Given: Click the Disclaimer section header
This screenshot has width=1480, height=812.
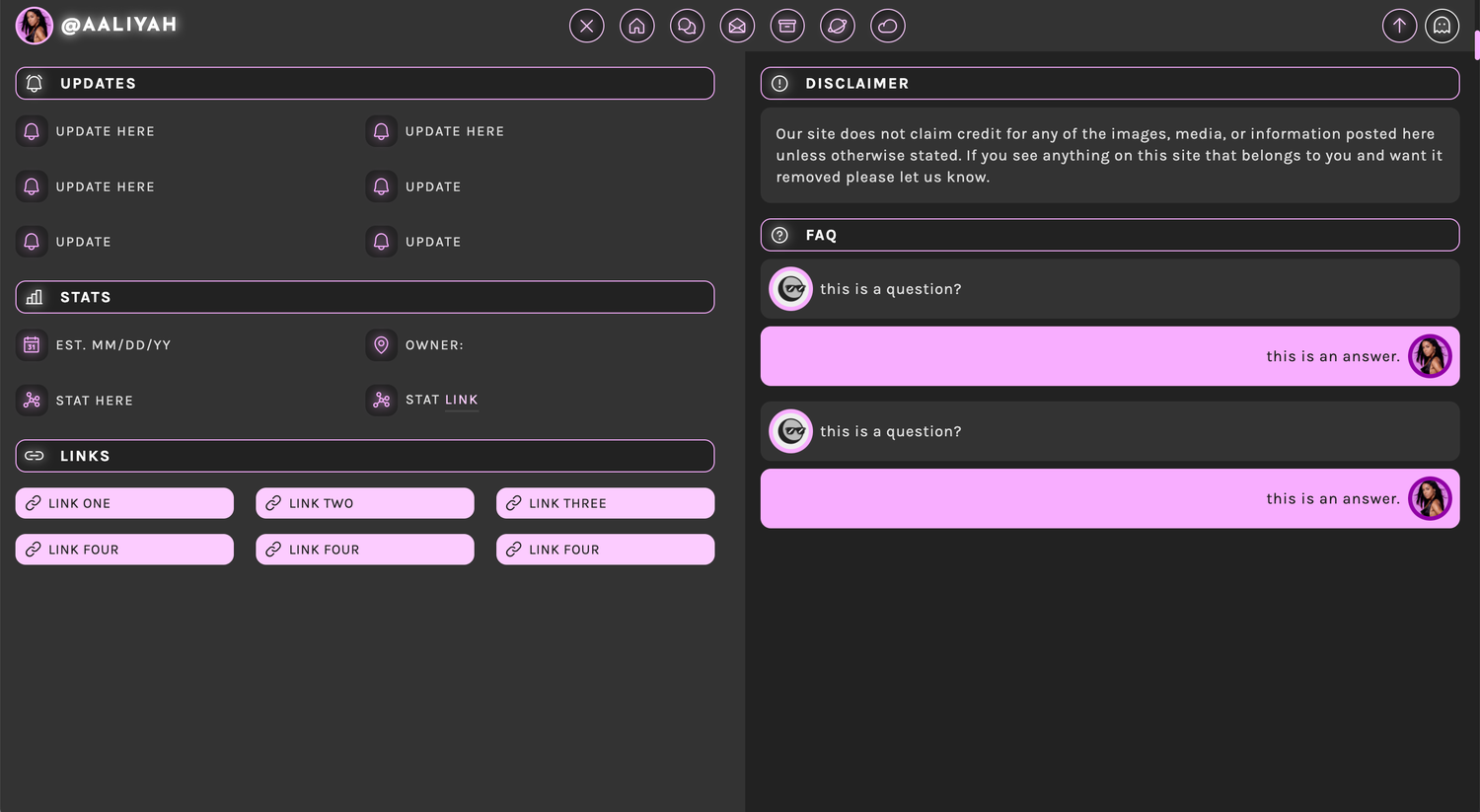Looking at the screenshot, I should (1109, 84).
